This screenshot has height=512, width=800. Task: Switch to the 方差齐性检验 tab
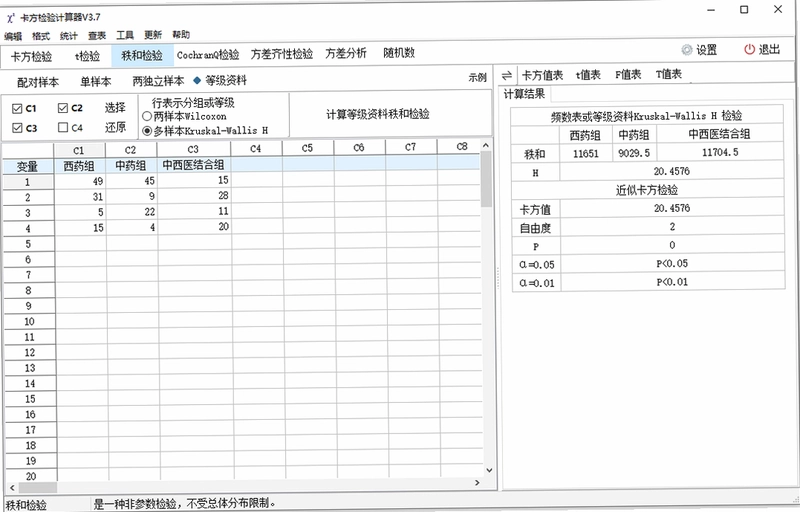coord(282,54)
